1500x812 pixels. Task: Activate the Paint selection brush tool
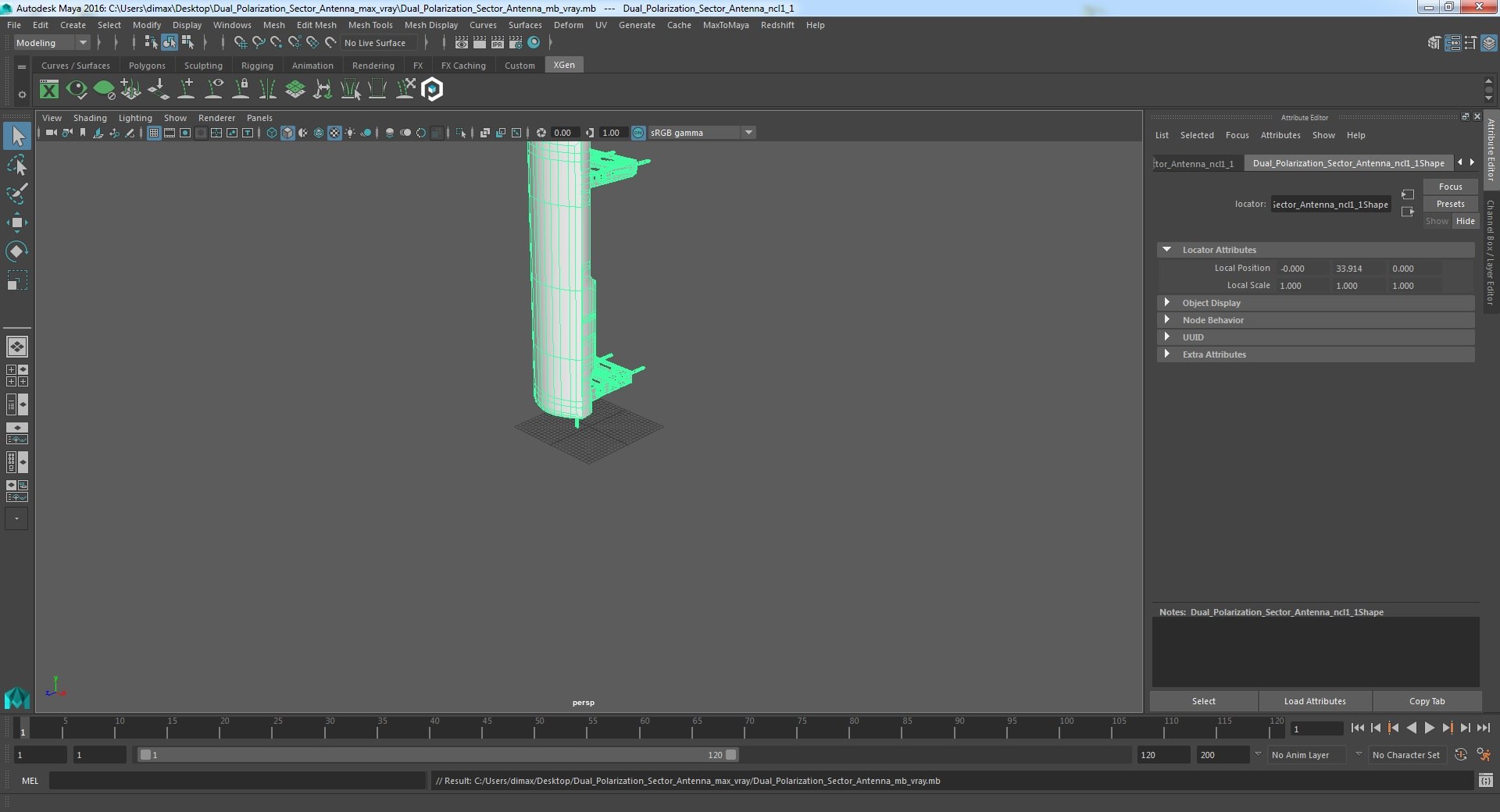click(16, 194)
